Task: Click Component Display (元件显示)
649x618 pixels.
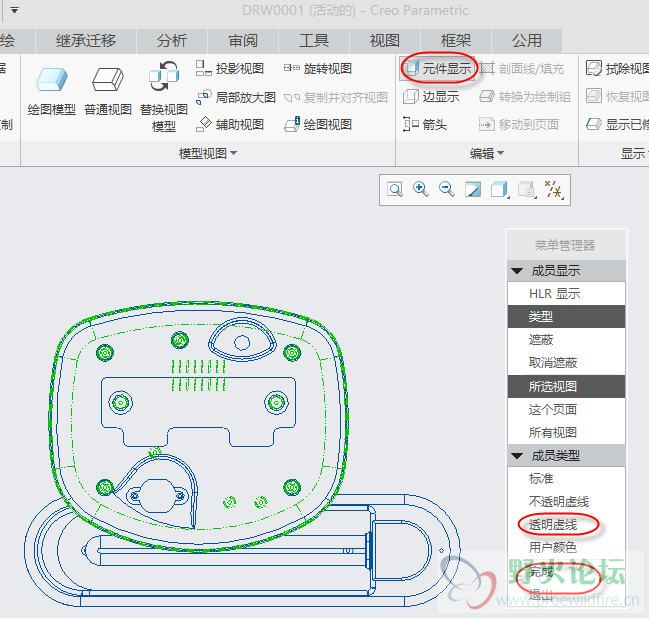Action: pyautogui.click(x=437, y=68)
